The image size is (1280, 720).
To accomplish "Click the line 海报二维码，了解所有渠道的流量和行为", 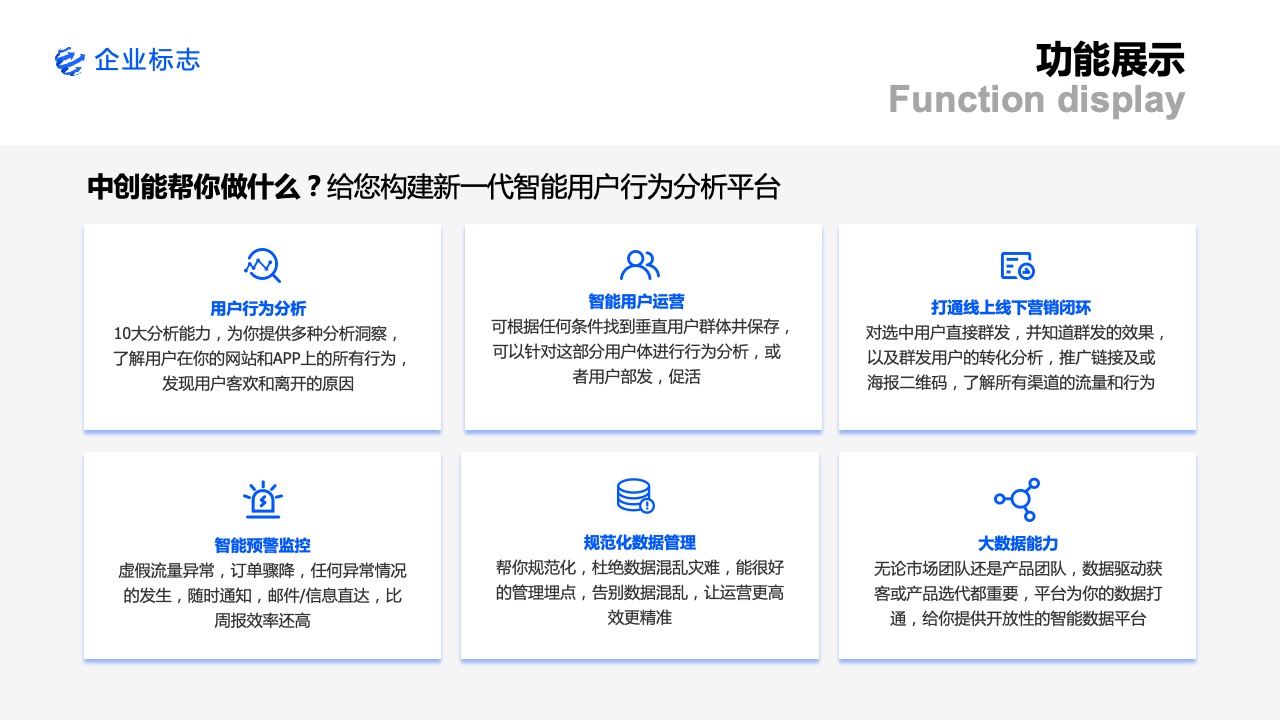I will [1011, 383].
